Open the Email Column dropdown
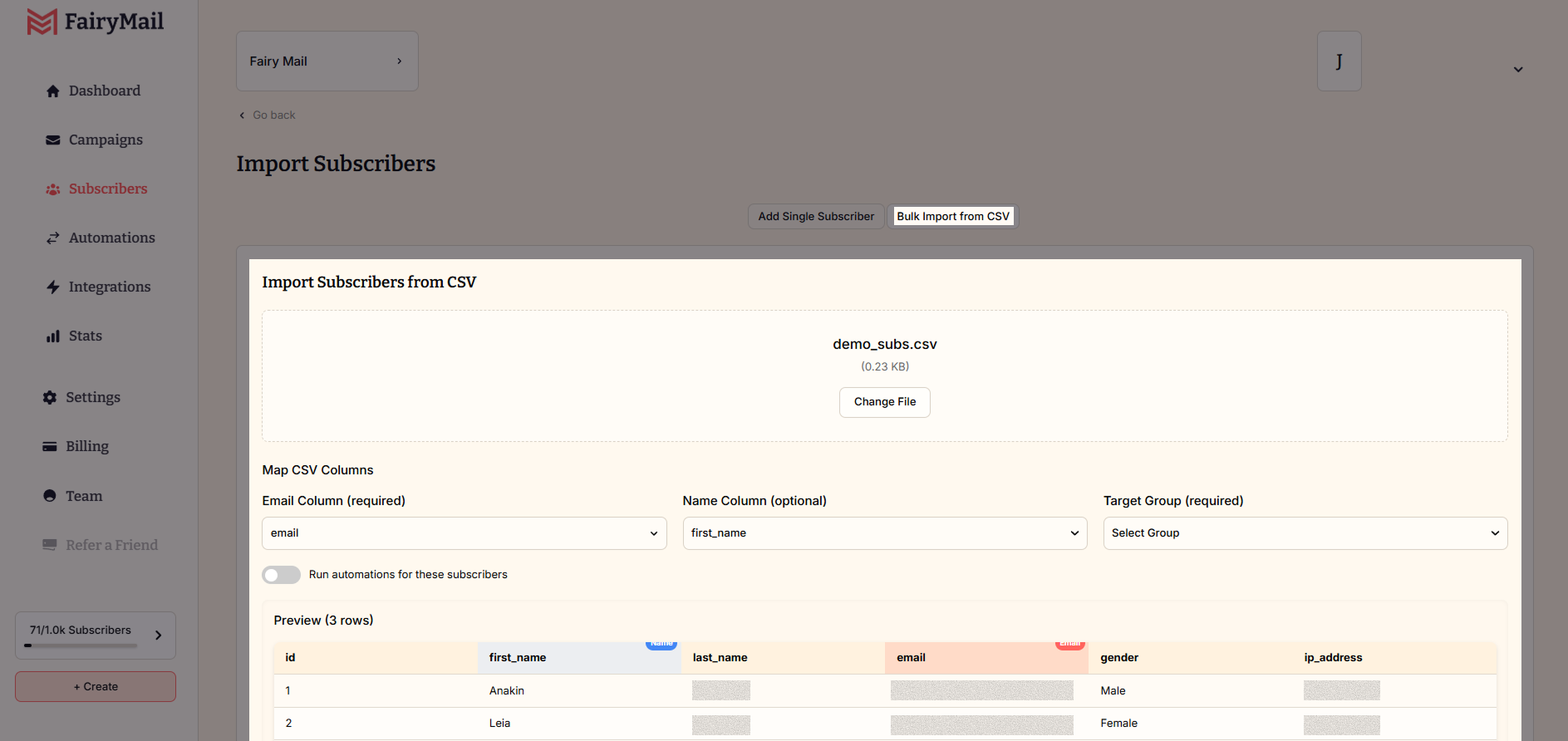The height and width of the screenshot is (741, 1568). pyautogui.click(x=464, y=533)
